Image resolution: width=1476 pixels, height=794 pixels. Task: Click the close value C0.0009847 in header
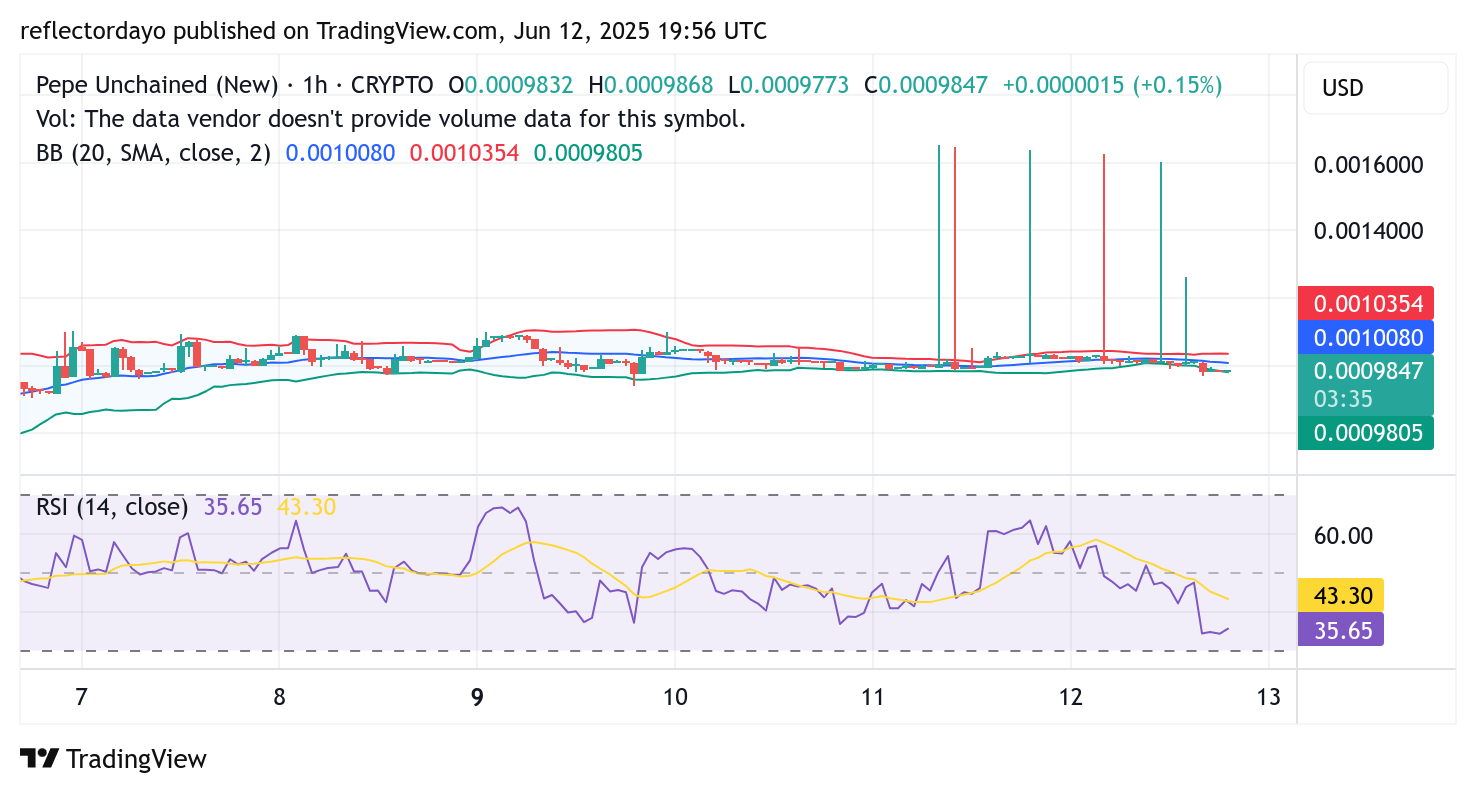coord(925,85)
